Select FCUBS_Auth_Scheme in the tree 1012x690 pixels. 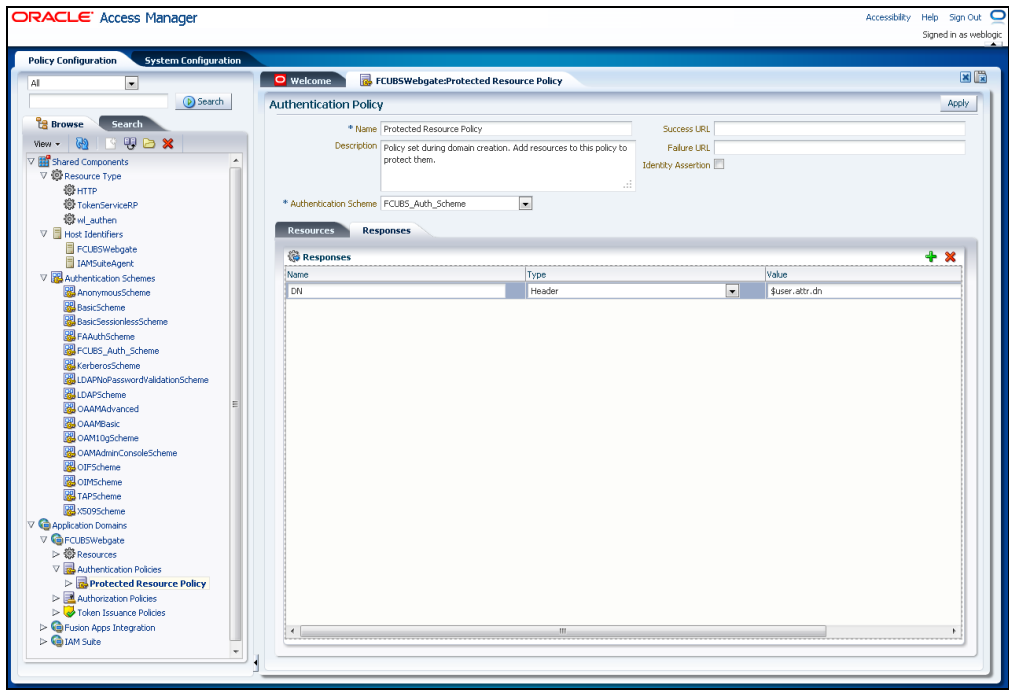118,351
